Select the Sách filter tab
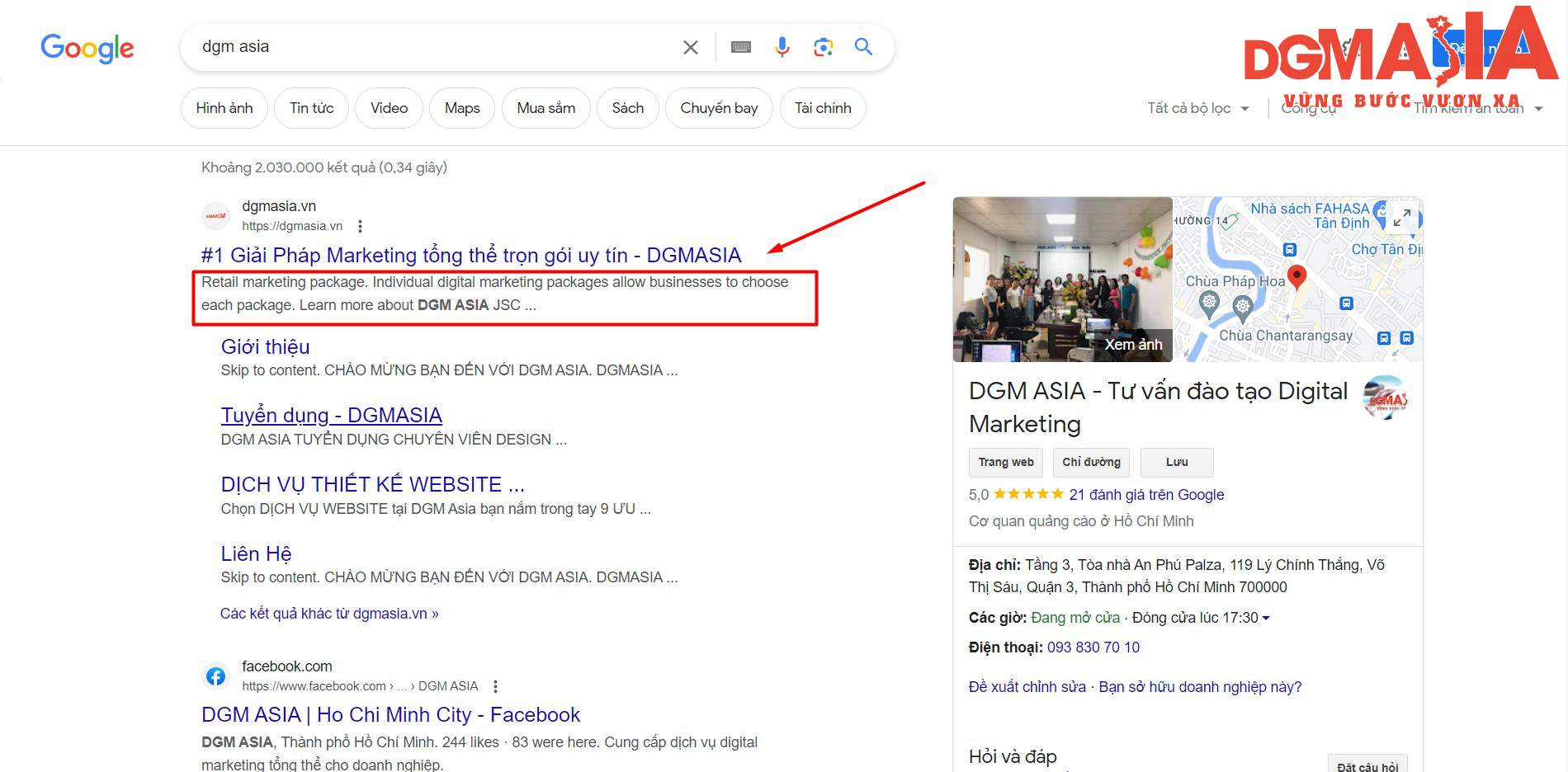Image resolution: width=1568 pixels, height=772 pixels. point(628,108)
